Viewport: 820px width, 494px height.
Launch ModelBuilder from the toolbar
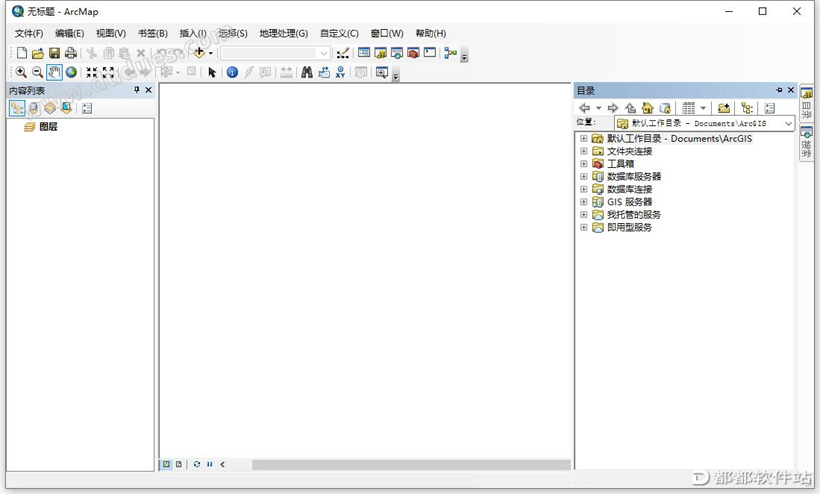(x=450, y=53)
